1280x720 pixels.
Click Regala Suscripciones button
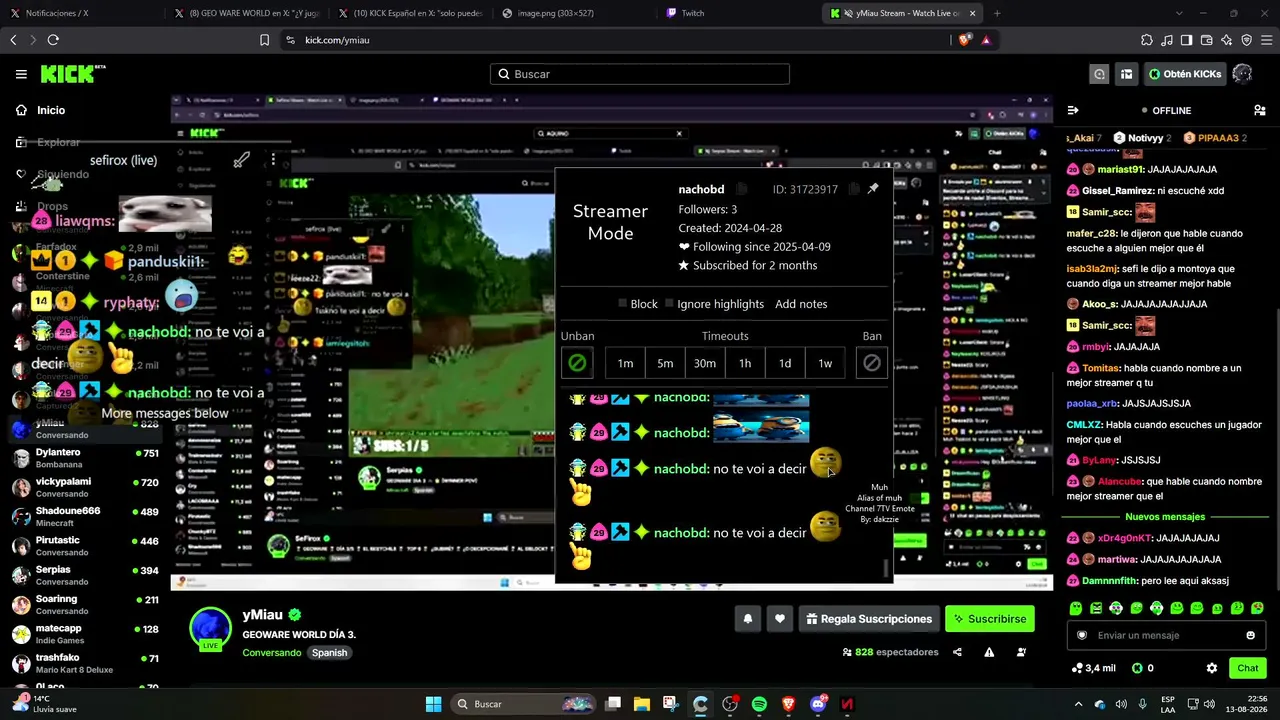tap(869, 619)
